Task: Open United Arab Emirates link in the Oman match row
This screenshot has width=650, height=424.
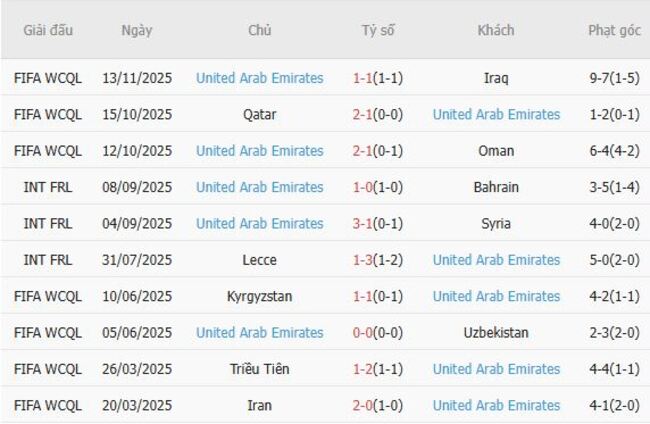Action: click(260, 151)
